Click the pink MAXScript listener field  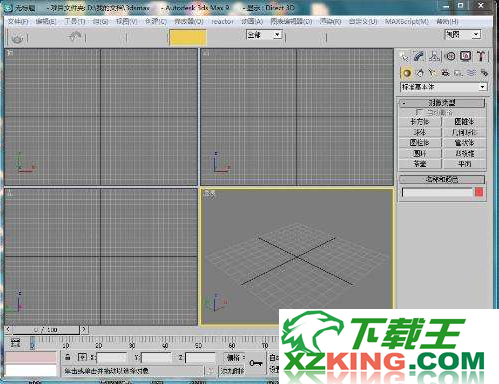pyautogui.click(x=31, y=357)
